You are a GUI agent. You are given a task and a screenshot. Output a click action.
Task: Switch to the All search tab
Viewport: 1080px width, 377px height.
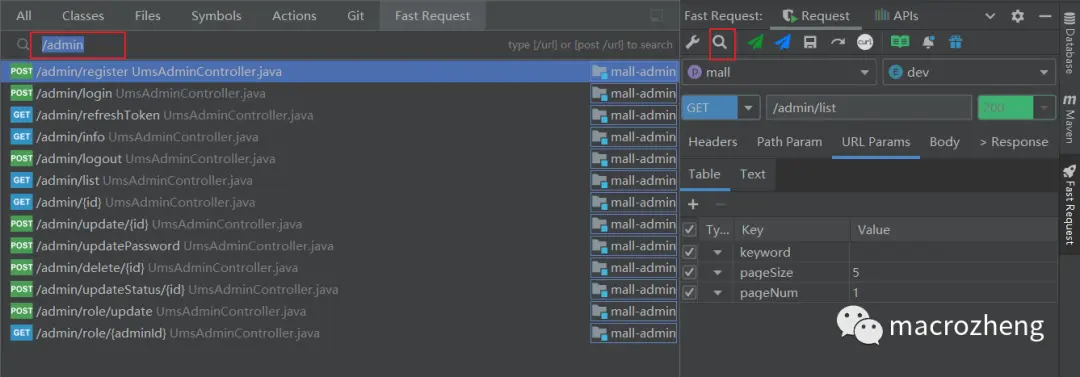pyautogui.click(x=24, y=15)
